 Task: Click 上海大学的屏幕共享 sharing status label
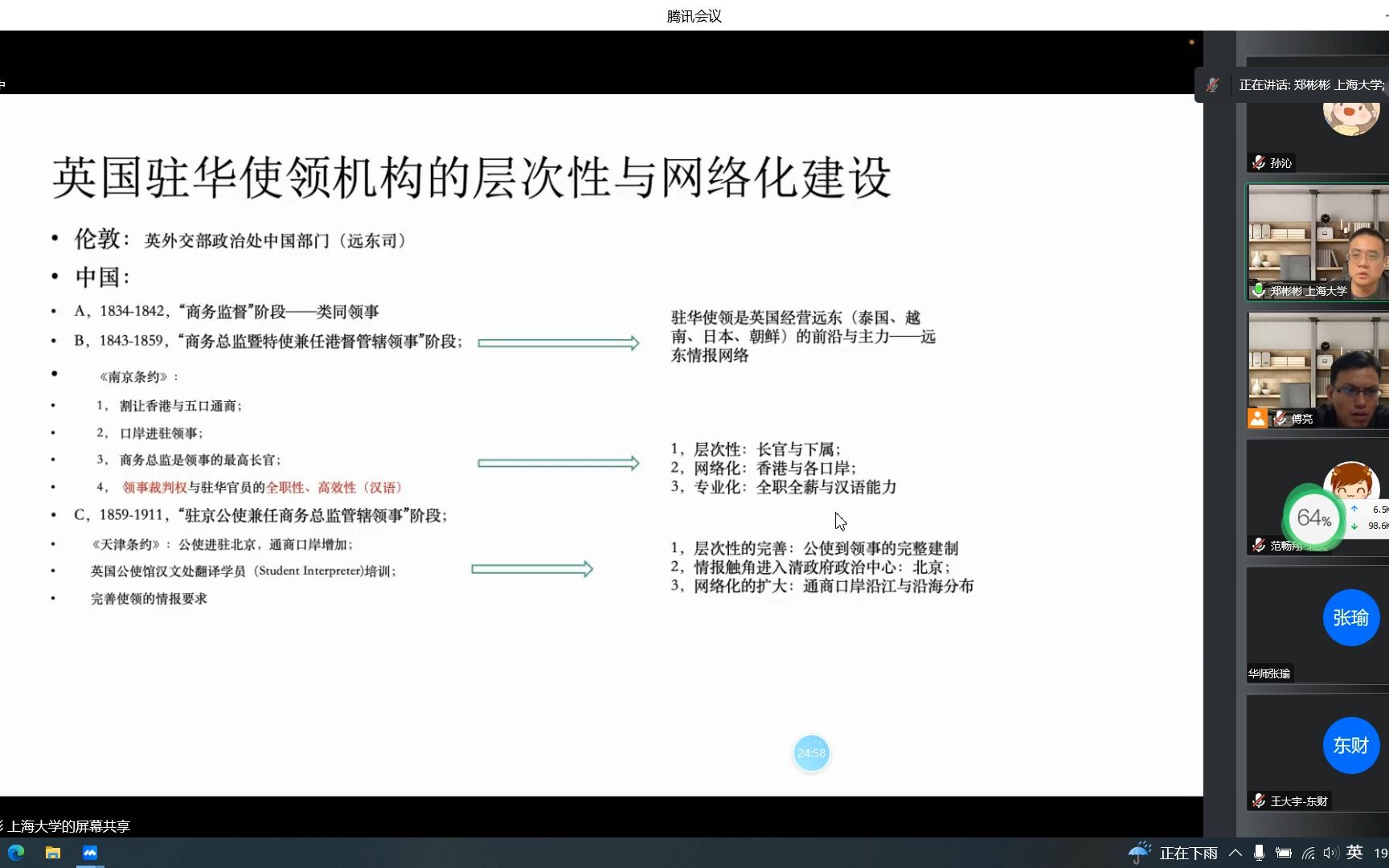coord(69,826)
